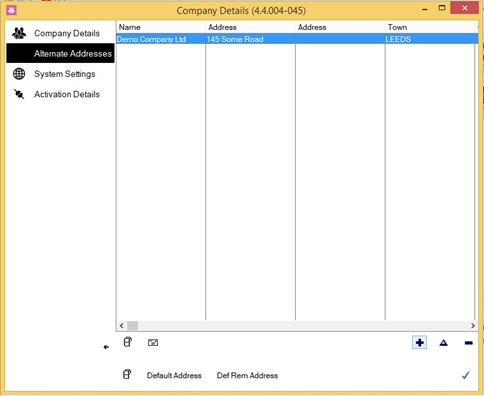484x396 pixels.
Task: Click the horizontal scrollbar right arrow
Action: [473, 326]
